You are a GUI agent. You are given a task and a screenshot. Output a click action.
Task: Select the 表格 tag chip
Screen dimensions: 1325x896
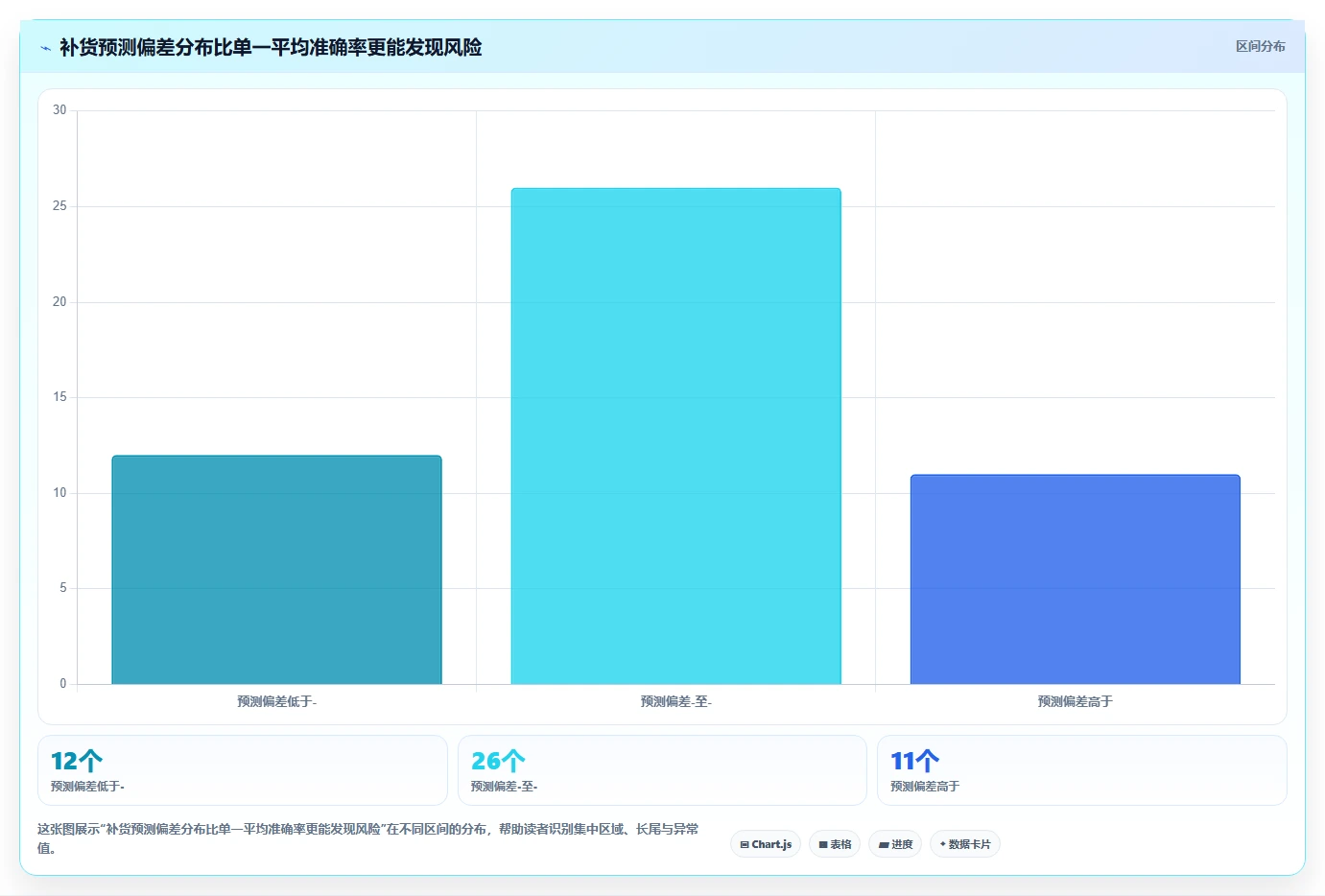point(835,844)
